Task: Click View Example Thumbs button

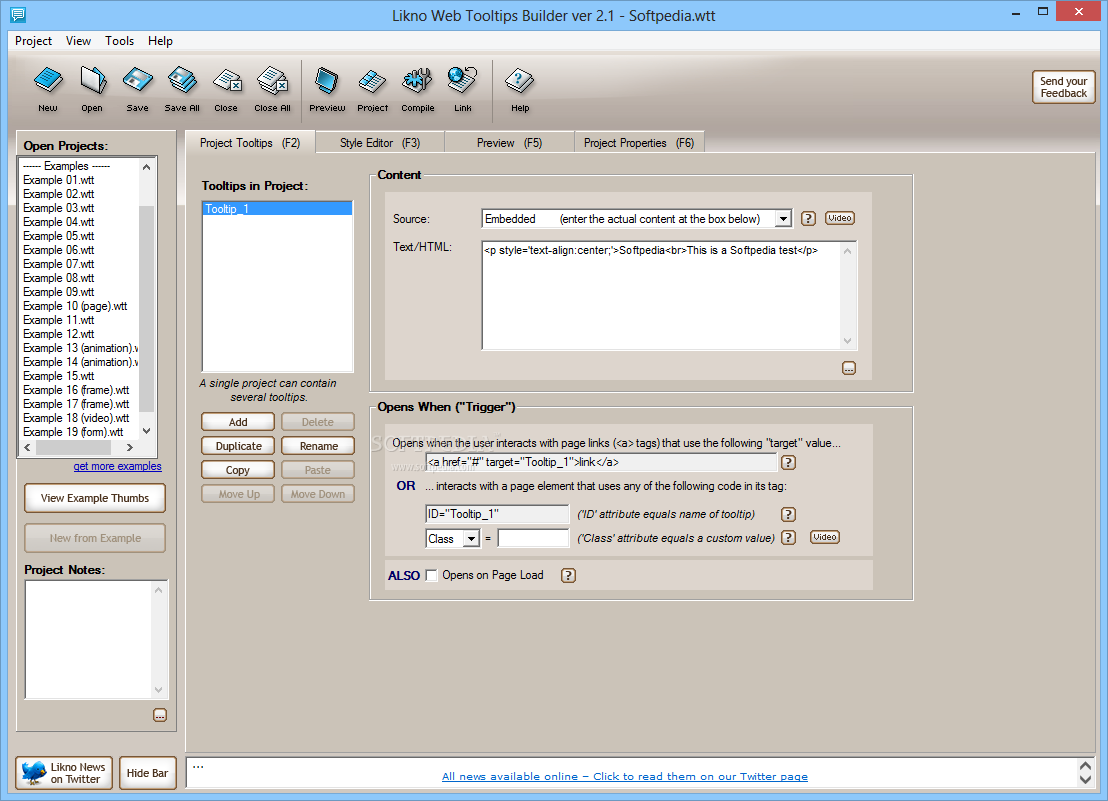Action: pyautogui.click(x=95, y=498)
